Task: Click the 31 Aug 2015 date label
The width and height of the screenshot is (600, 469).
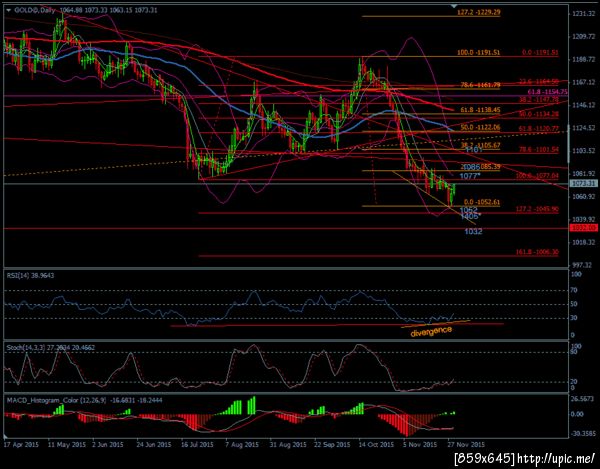Action: [288, 445]
